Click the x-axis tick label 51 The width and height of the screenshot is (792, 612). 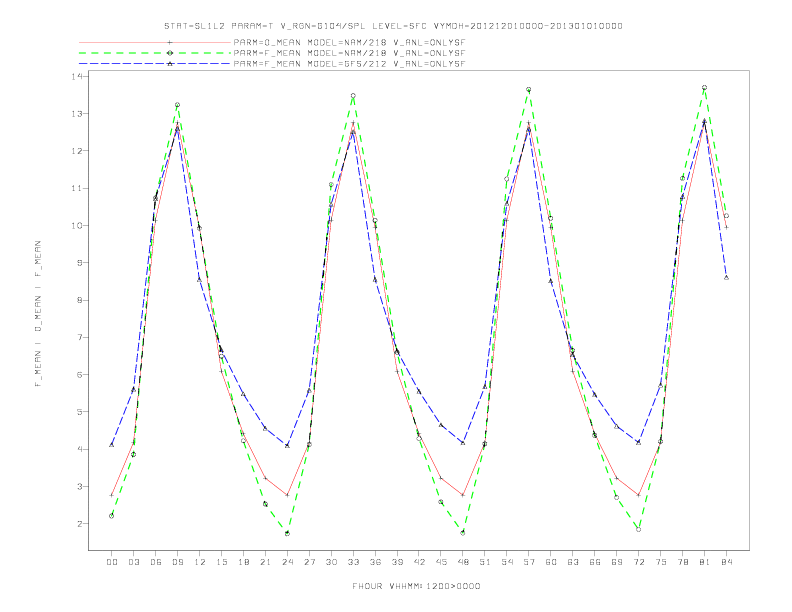485,562
